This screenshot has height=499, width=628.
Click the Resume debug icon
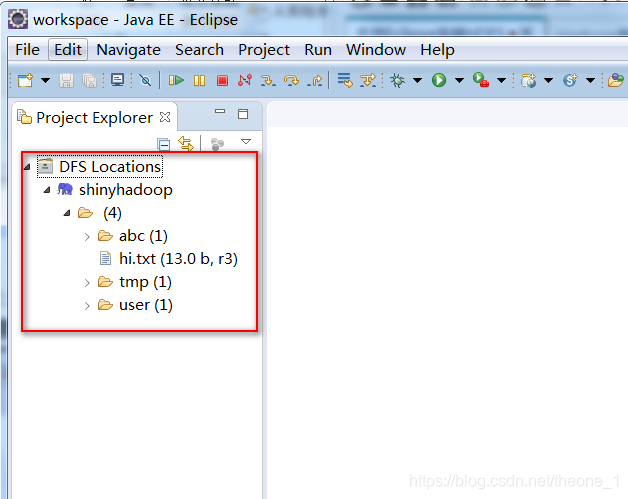tap(176, 80)
